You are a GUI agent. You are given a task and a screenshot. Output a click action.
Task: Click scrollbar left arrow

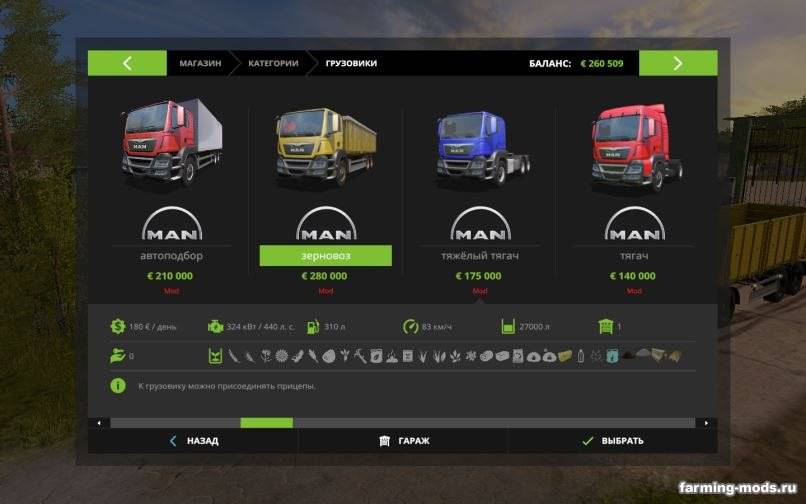point(99,423)
